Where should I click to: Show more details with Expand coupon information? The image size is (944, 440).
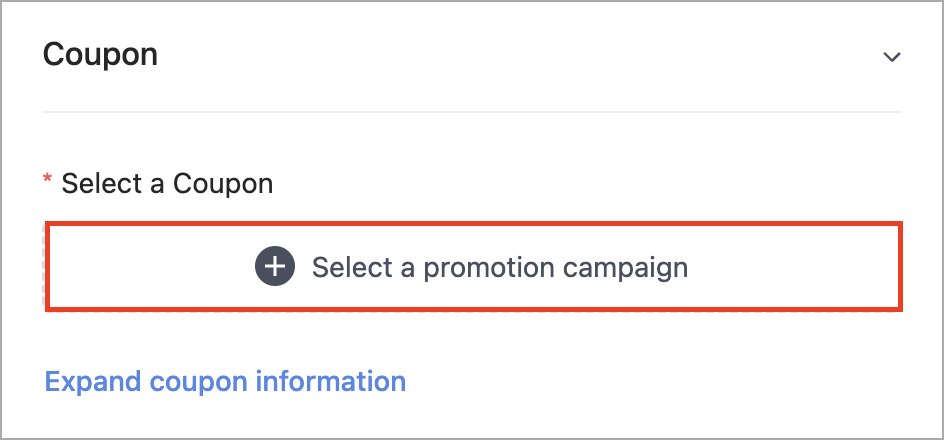[225, 381]
